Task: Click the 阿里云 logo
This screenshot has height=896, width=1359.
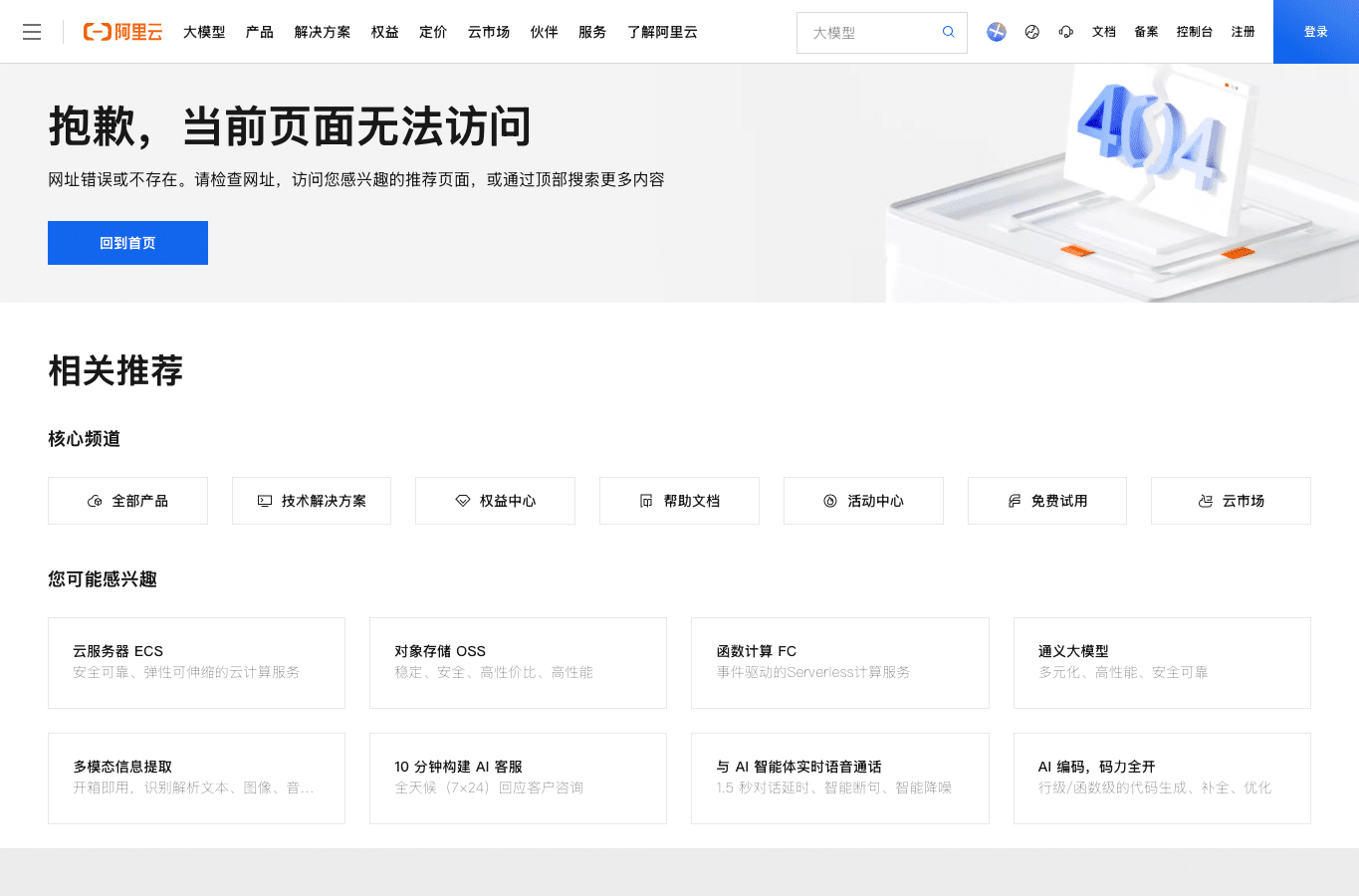Action: click(x=122, y=32)
